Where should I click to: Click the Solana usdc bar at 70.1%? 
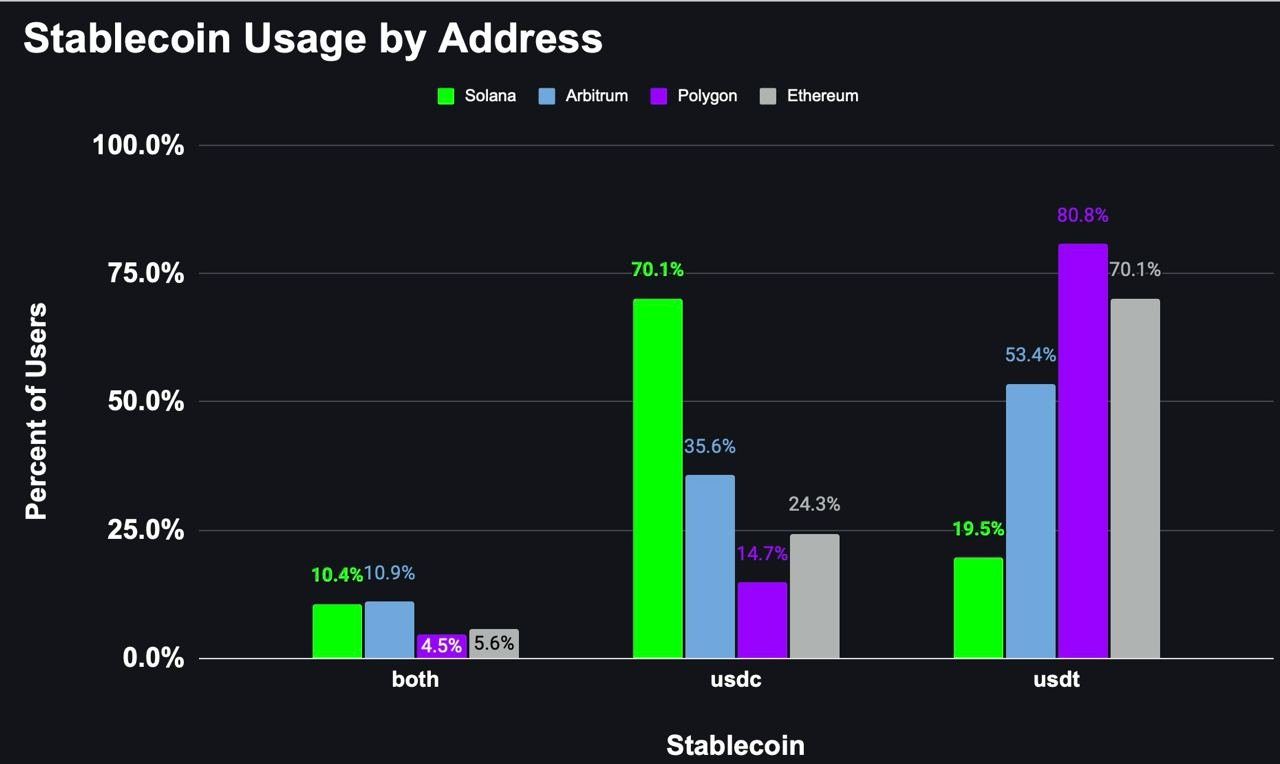point(658,478)
